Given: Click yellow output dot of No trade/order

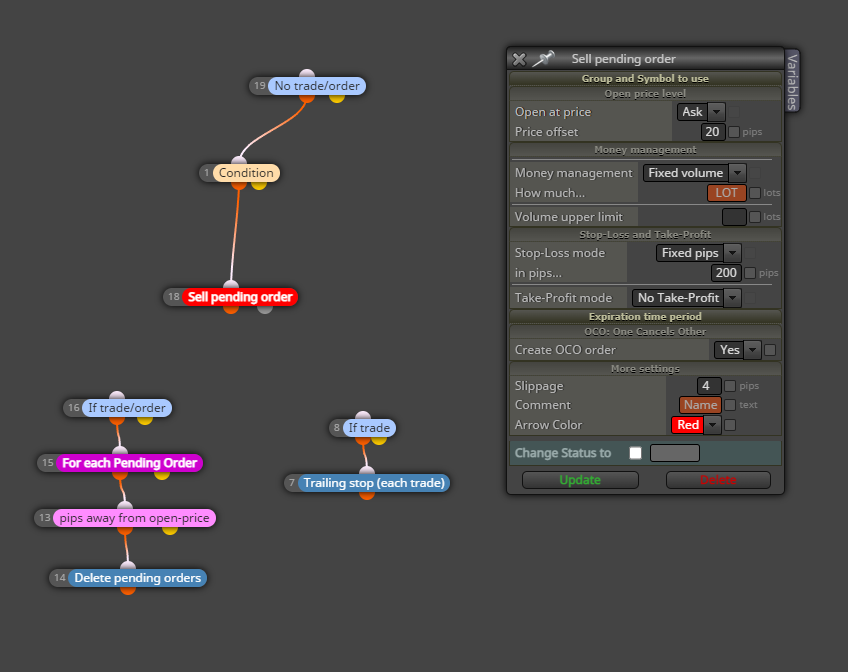Looking at the screenshot, I should pos(337,98).
